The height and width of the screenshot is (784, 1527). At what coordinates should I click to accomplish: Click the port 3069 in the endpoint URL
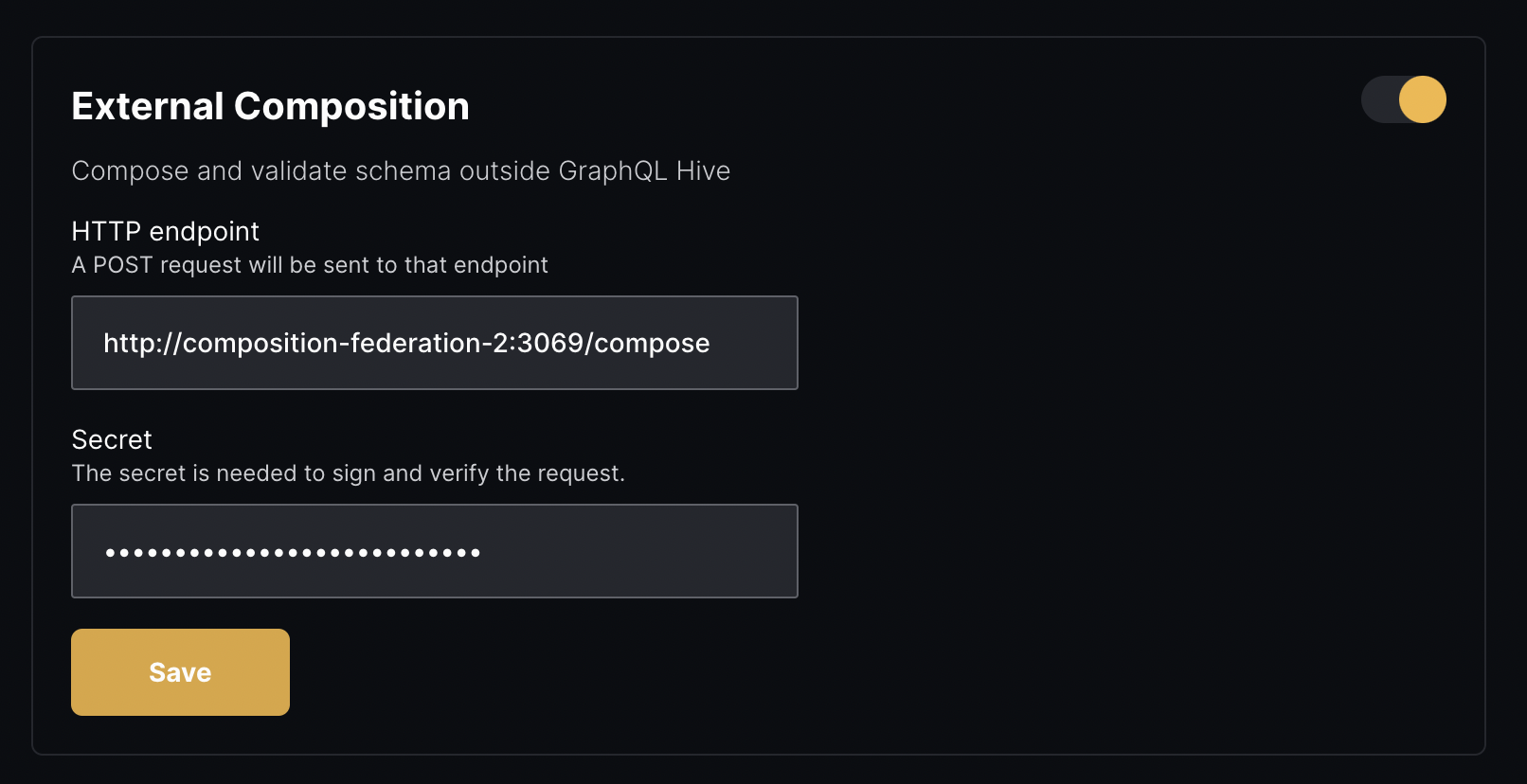(x=550, y=343)
